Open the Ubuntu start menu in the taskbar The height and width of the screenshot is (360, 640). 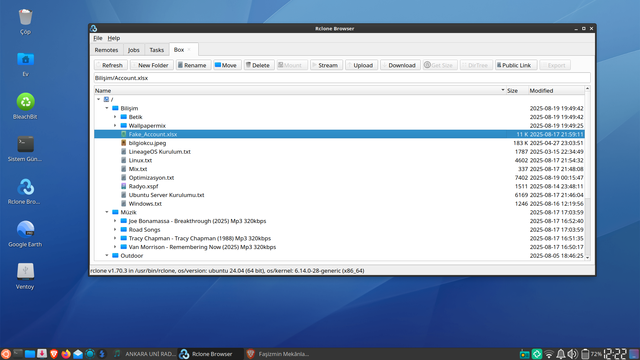6,354
